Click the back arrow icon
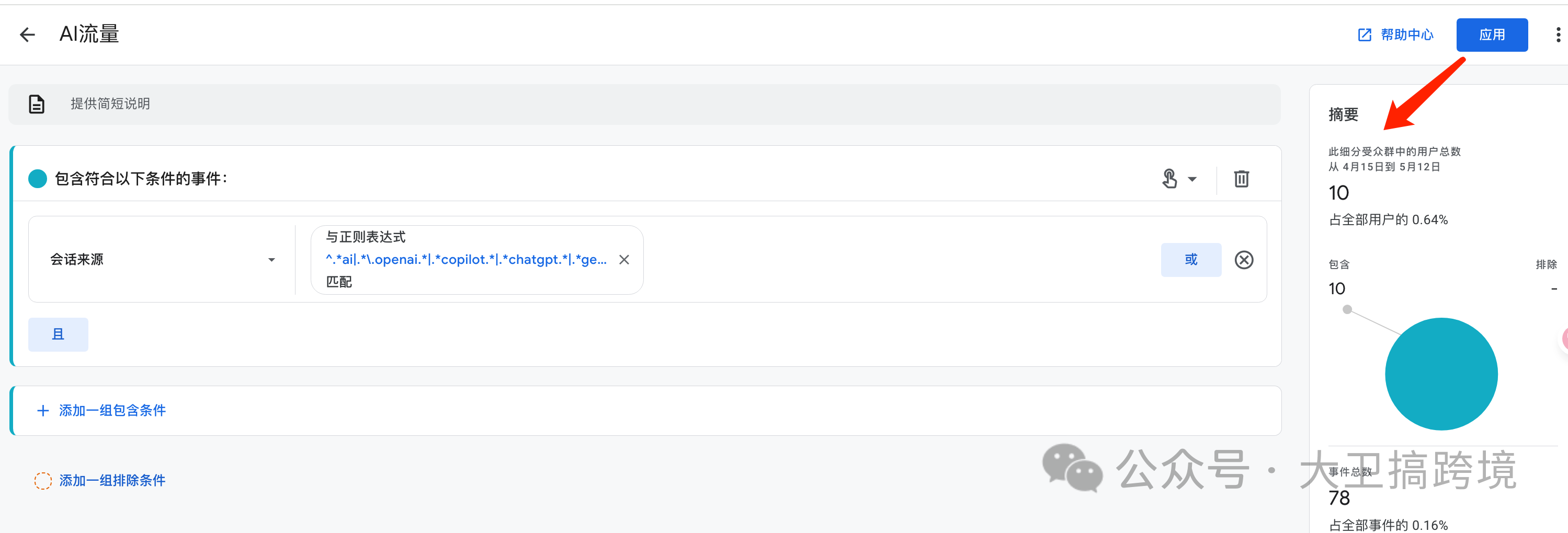 coord(27,34)
